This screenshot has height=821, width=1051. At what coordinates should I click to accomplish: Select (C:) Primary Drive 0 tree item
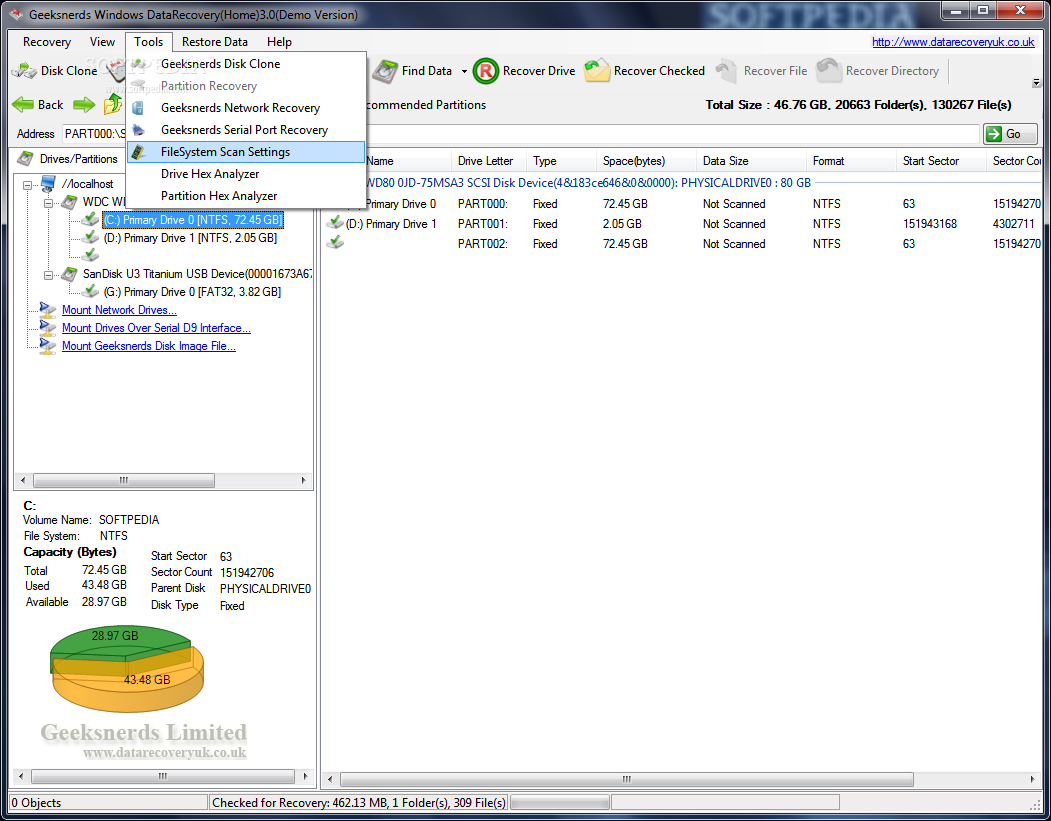click(193, 220)
